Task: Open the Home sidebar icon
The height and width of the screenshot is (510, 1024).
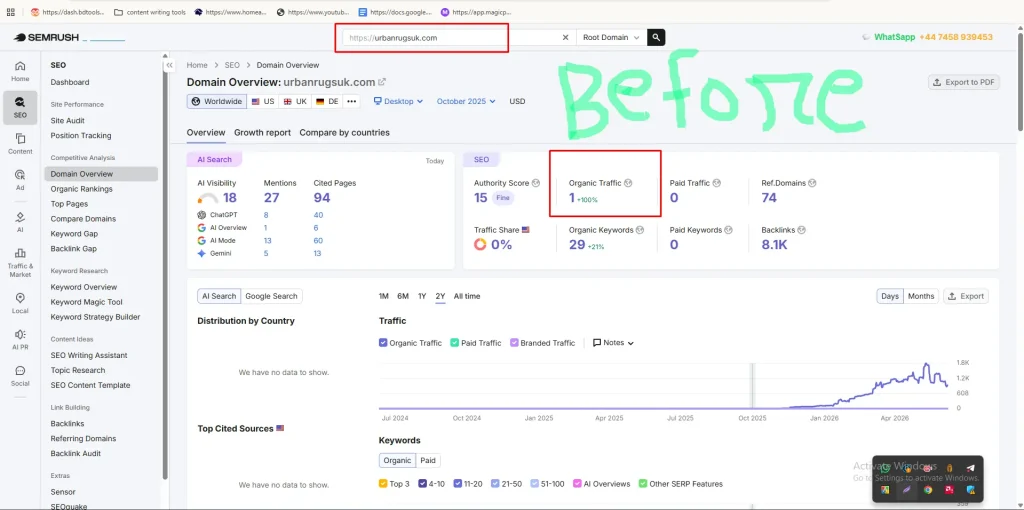Action: [x=20, y=71]
